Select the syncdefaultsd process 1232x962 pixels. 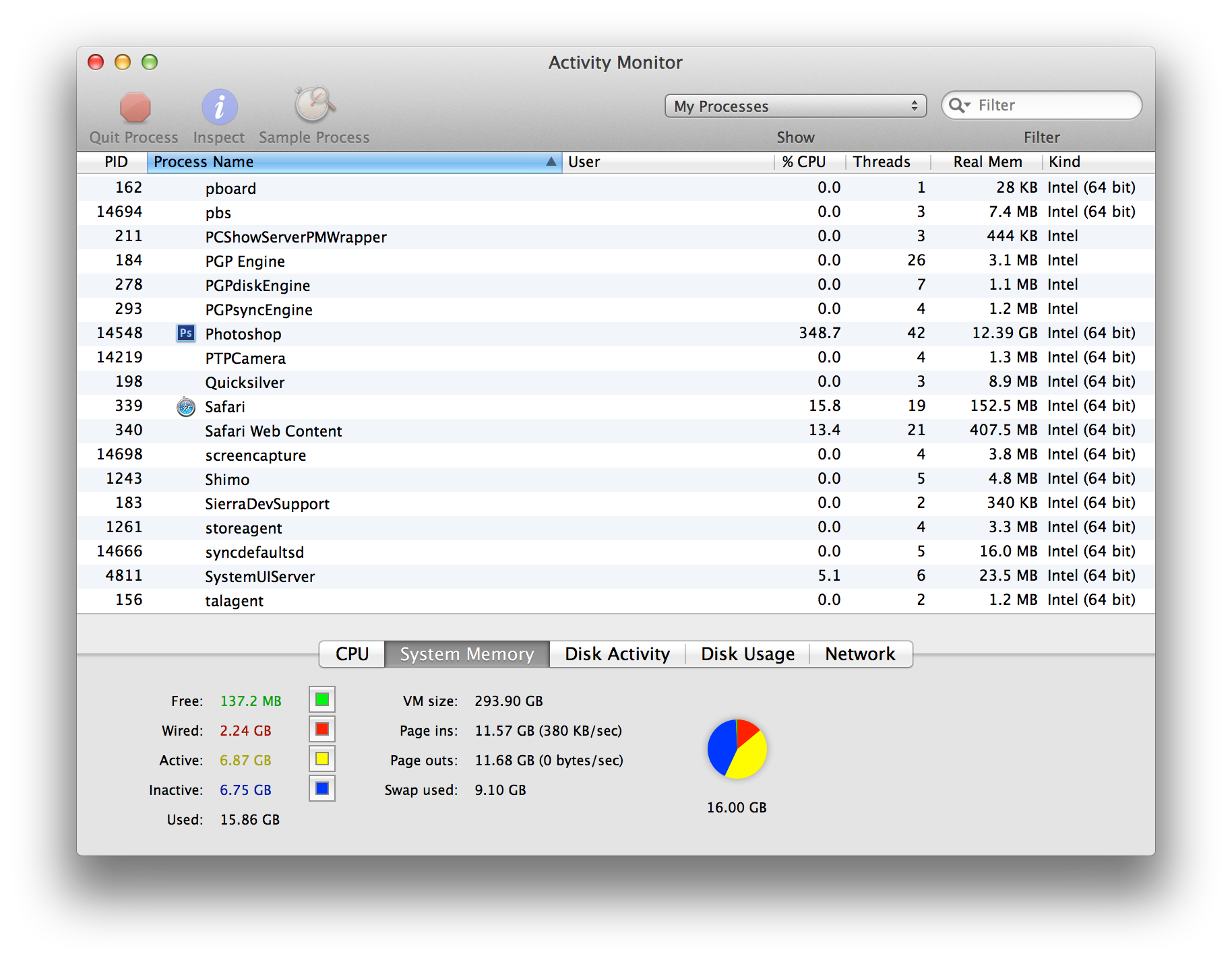tap(255, 552)
